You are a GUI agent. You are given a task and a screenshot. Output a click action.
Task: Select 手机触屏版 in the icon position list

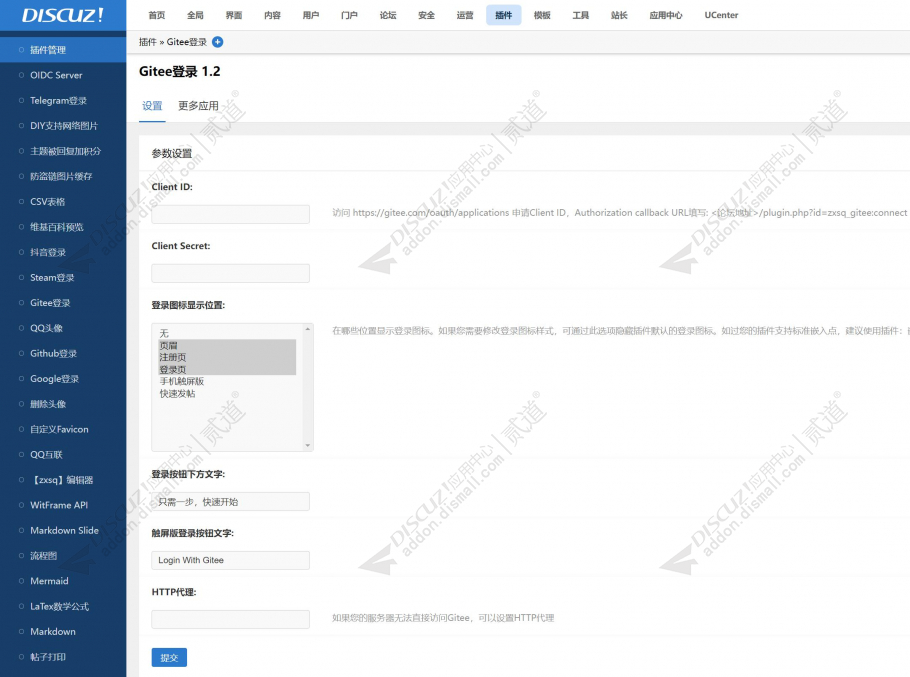[x=228, y=381]
